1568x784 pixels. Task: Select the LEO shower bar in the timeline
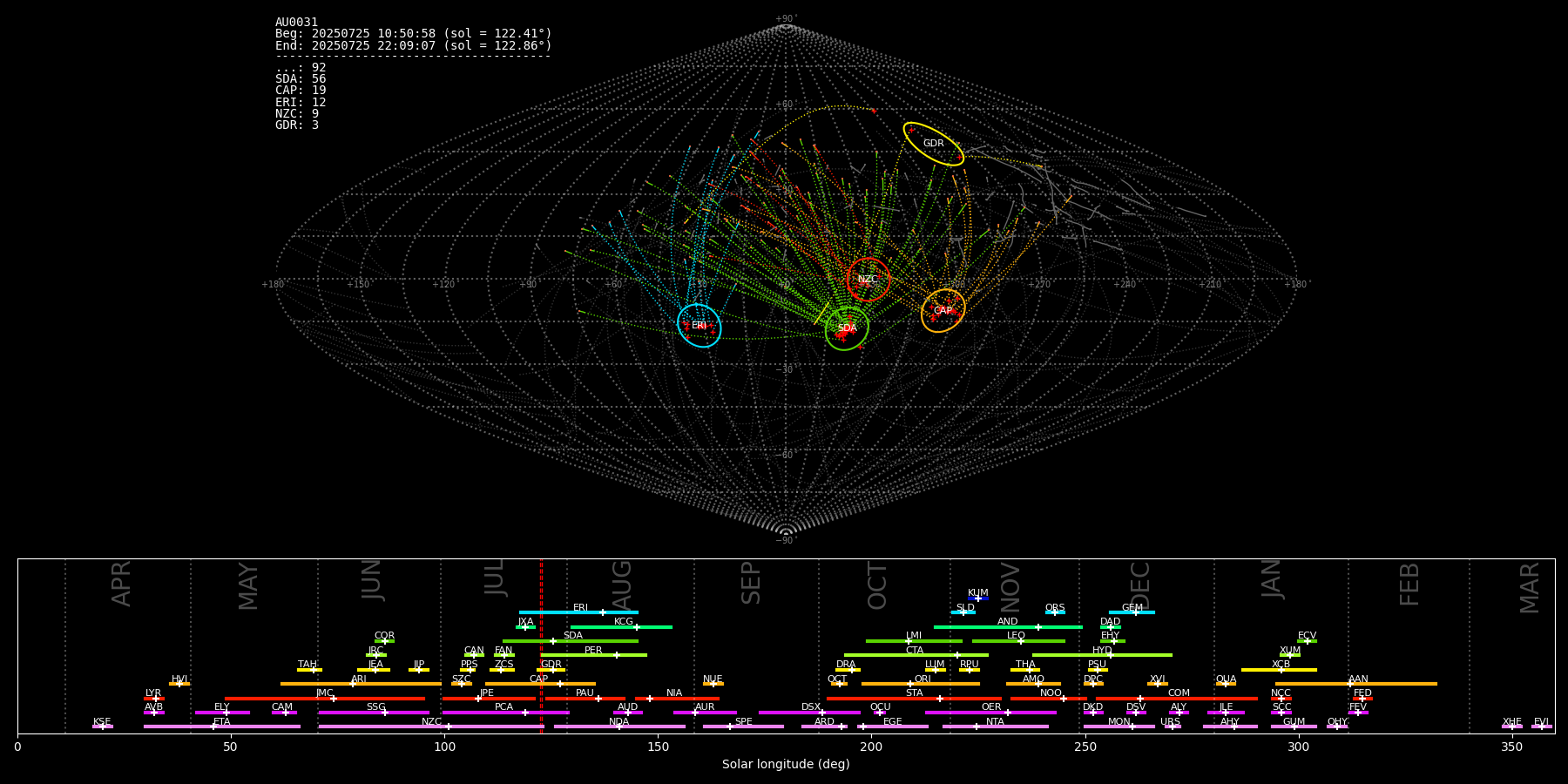tap(1018, 641)
